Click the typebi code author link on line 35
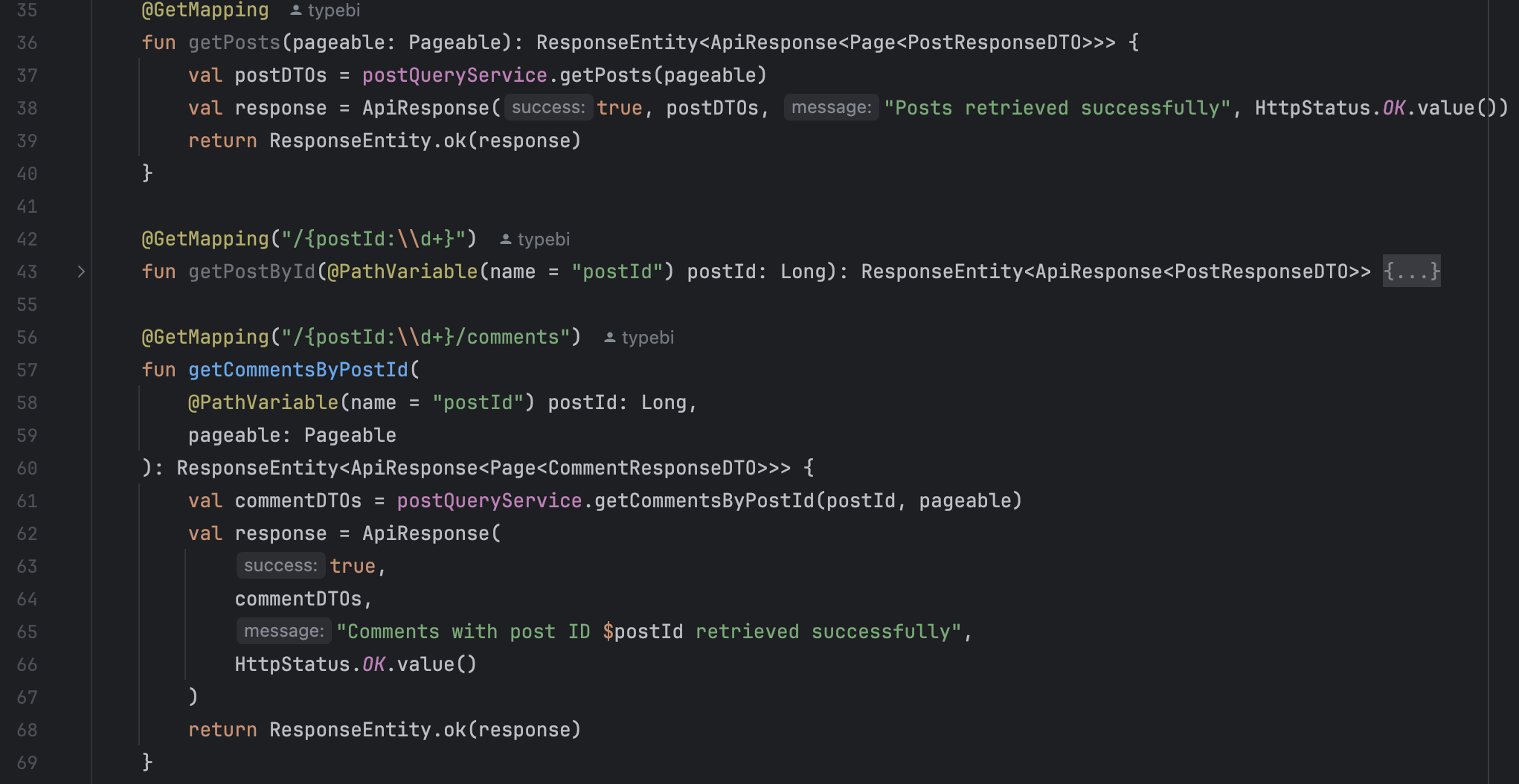Viewport: 1519px width, 784px height. (333, 10)
